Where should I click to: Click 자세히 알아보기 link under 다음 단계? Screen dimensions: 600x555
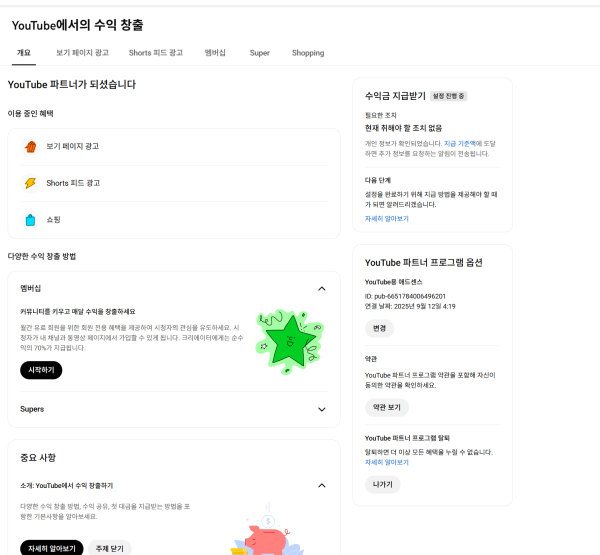(386, 219)
